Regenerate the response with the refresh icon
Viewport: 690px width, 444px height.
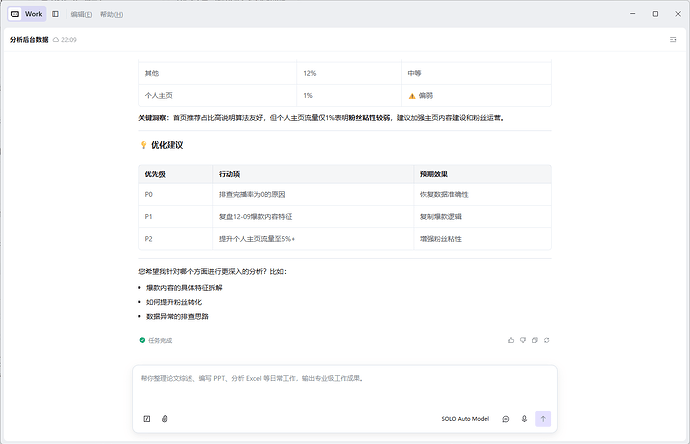click(547, 340)
